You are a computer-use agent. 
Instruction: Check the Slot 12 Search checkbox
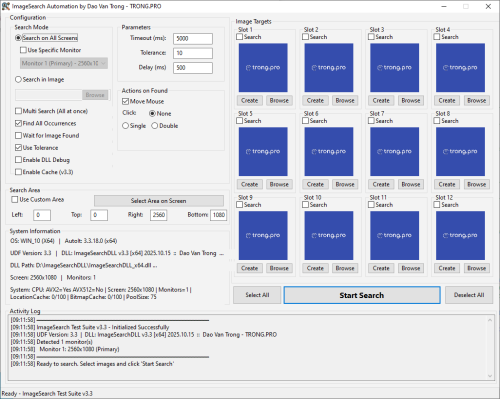[x=446, y=205]
